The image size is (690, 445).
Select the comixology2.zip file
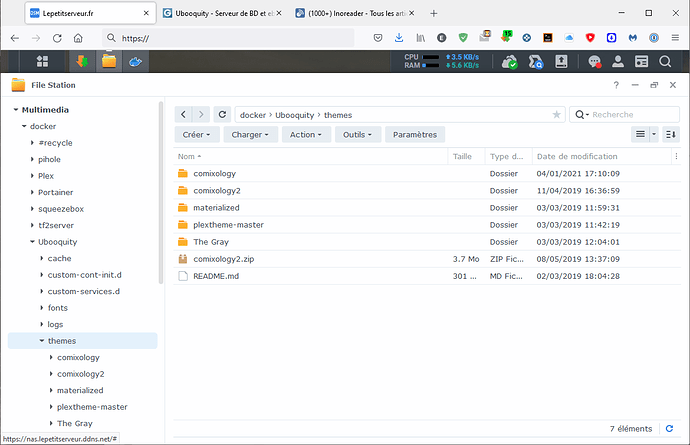tap(427, 259)
